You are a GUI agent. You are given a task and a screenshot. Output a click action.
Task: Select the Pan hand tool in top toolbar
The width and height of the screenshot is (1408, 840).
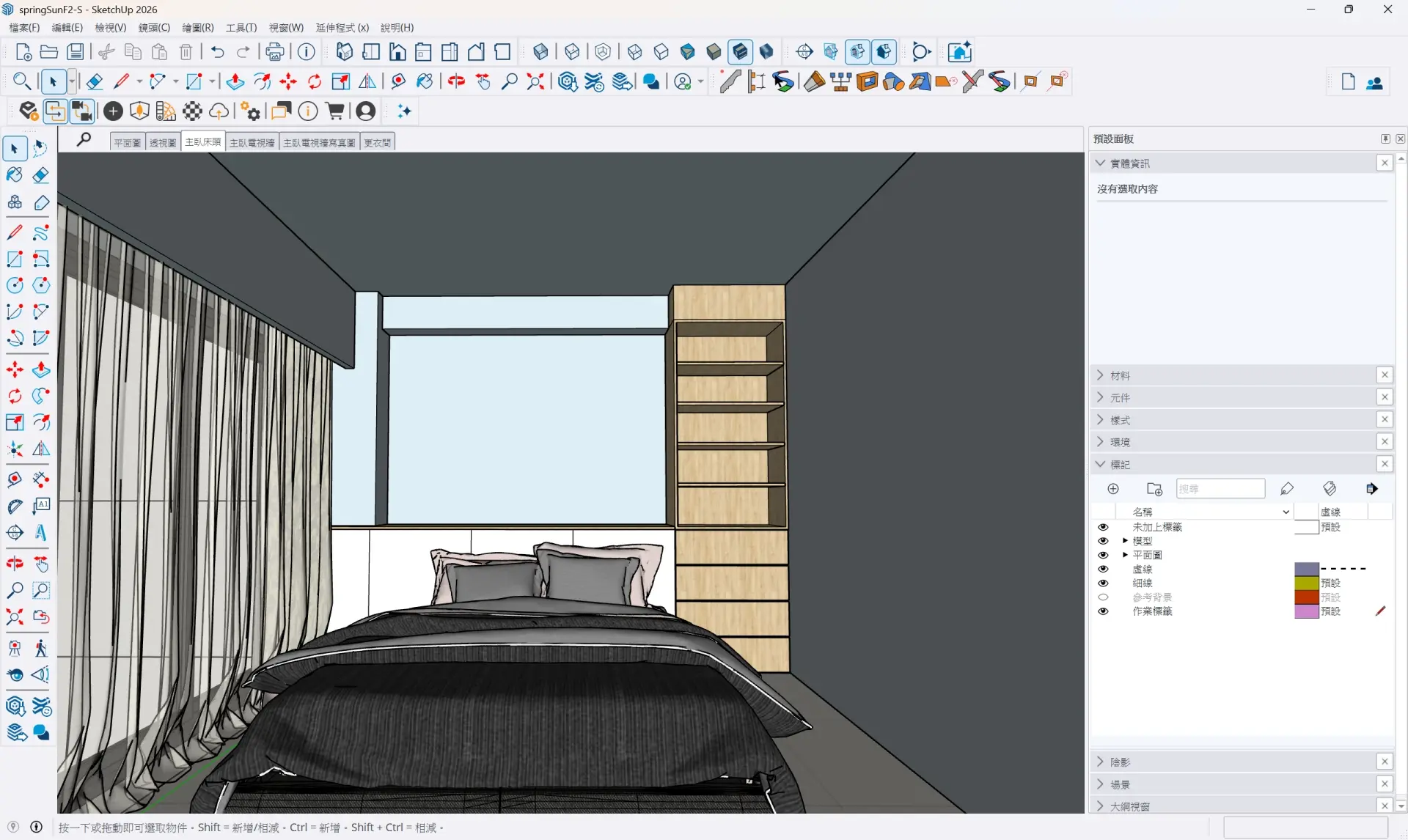click(483, 81)
